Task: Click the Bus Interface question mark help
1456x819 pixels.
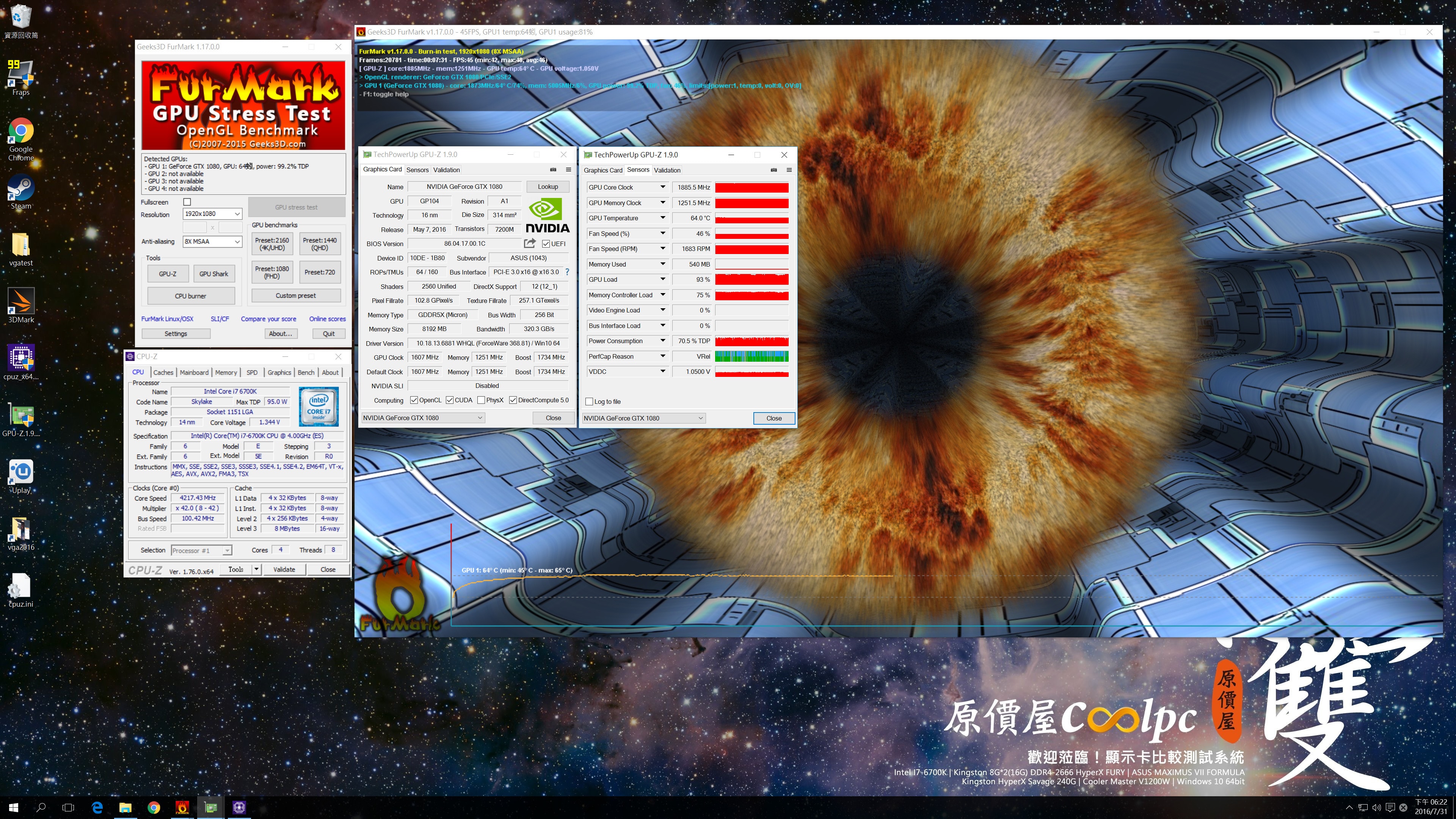Action: coord(567,272)
